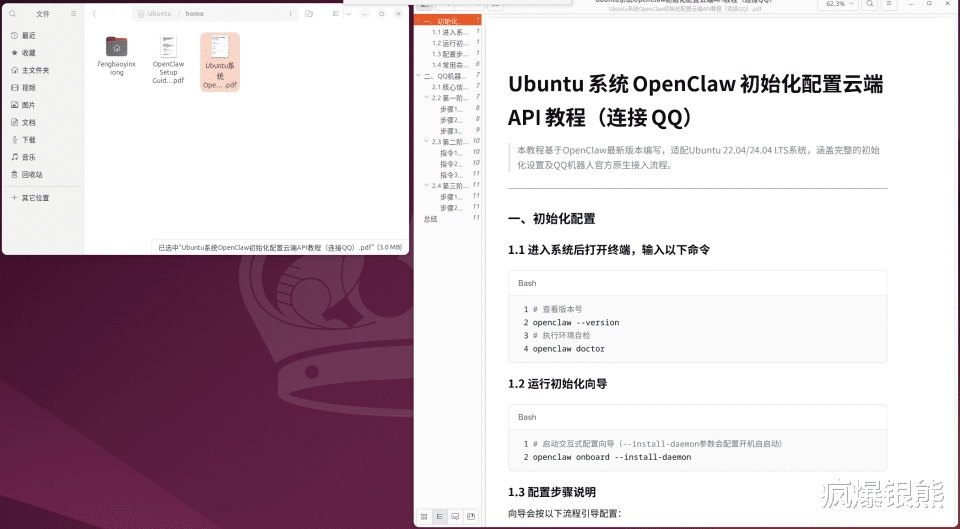This screenshot has height=529, width=960.
Task: Jump to outline entry 1.2 运行初
Action: point(450,43)
